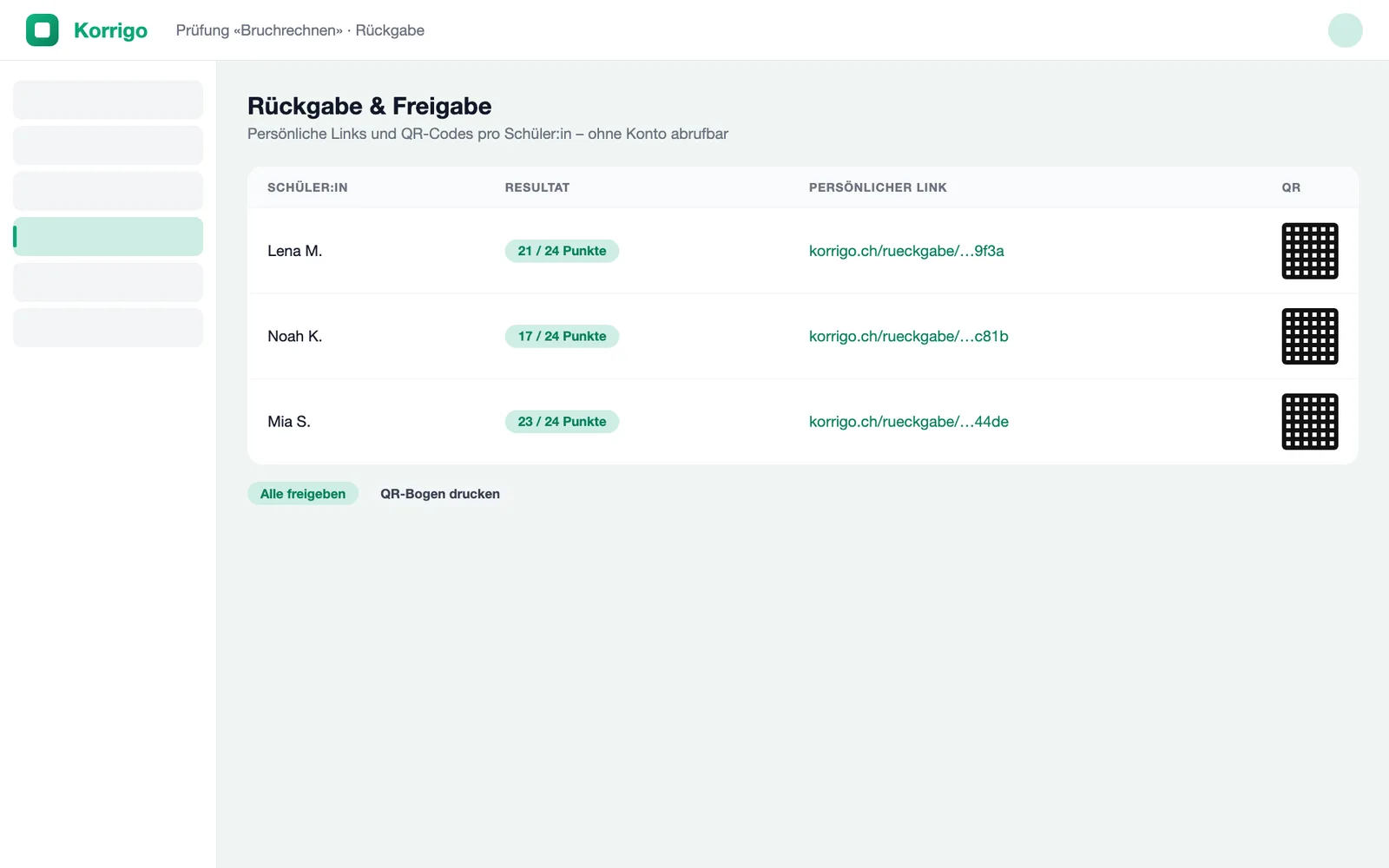Click the 23 / 24 Punkte badge
The image size is (1389, 868).
point(562,422)
